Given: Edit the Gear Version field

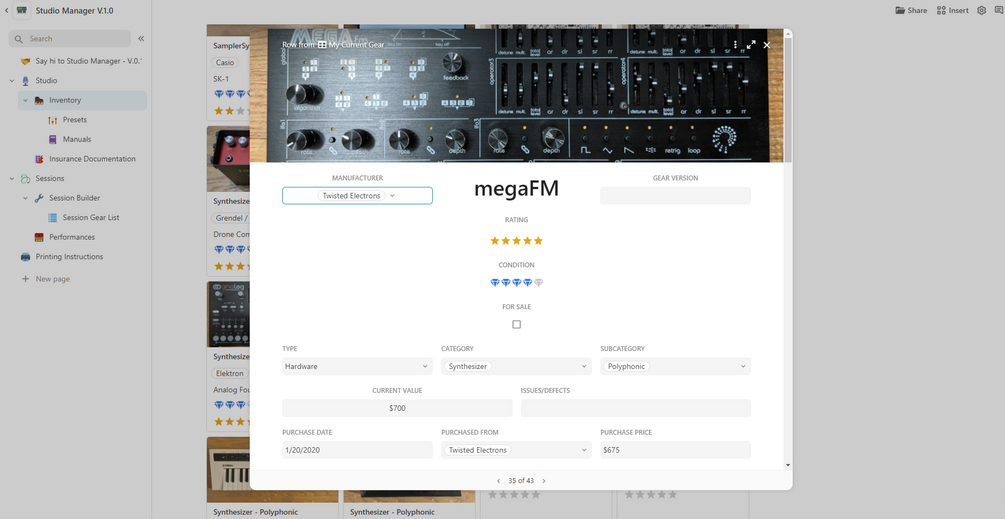Looking at the screenshot, I should point(676,195).
